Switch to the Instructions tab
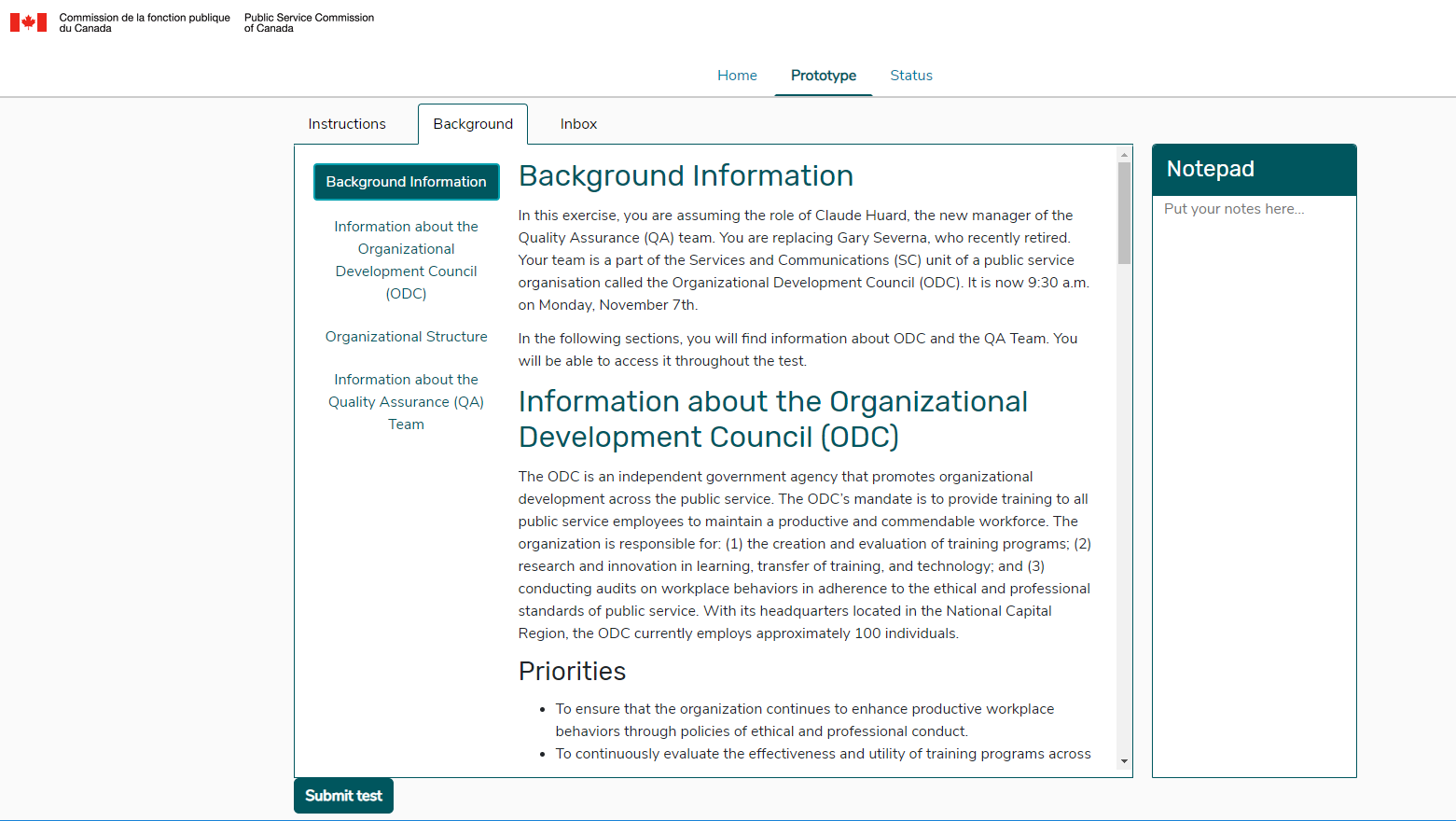The width and height of the screenshot is (1456, 821). pyautogui.click(x=347, y=124)
